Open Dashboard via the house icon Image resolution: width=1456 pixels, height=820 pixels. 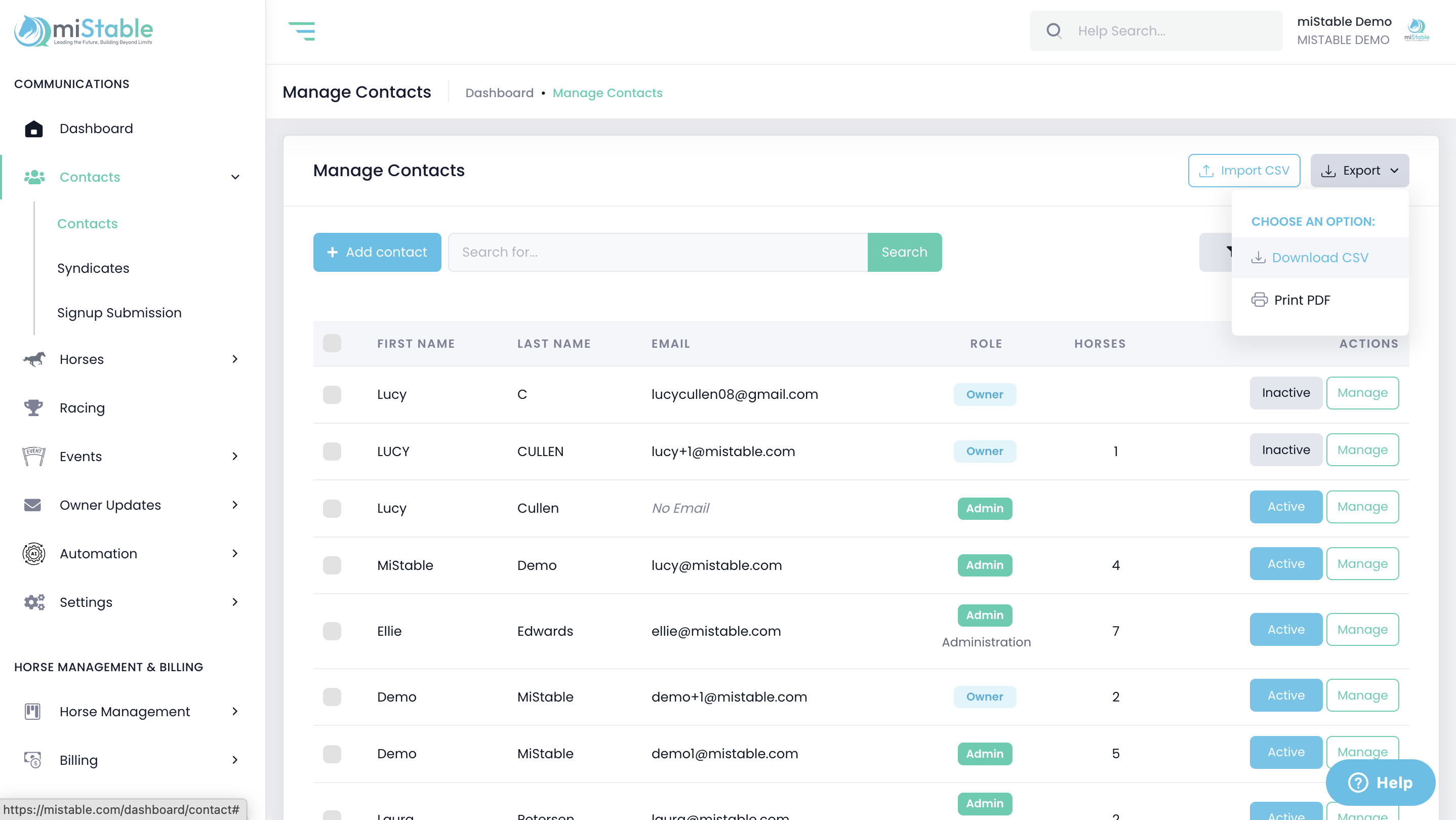pyautogui.click(x=33, y=129)
